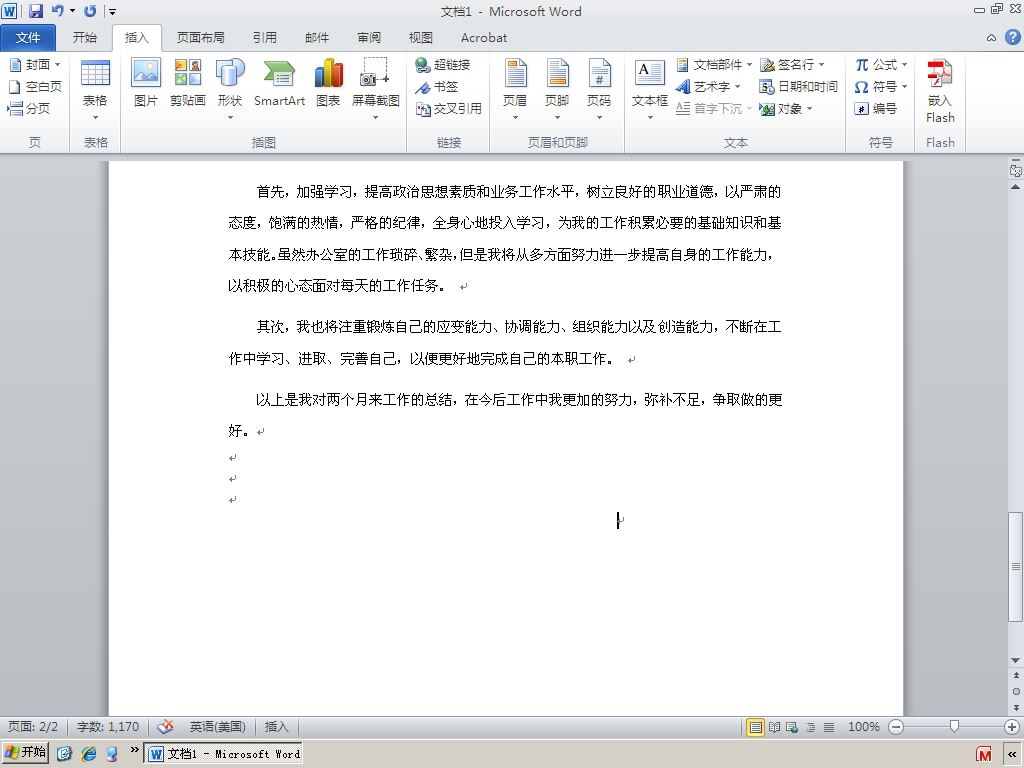Open the File (文件) tab

(28, 37)
